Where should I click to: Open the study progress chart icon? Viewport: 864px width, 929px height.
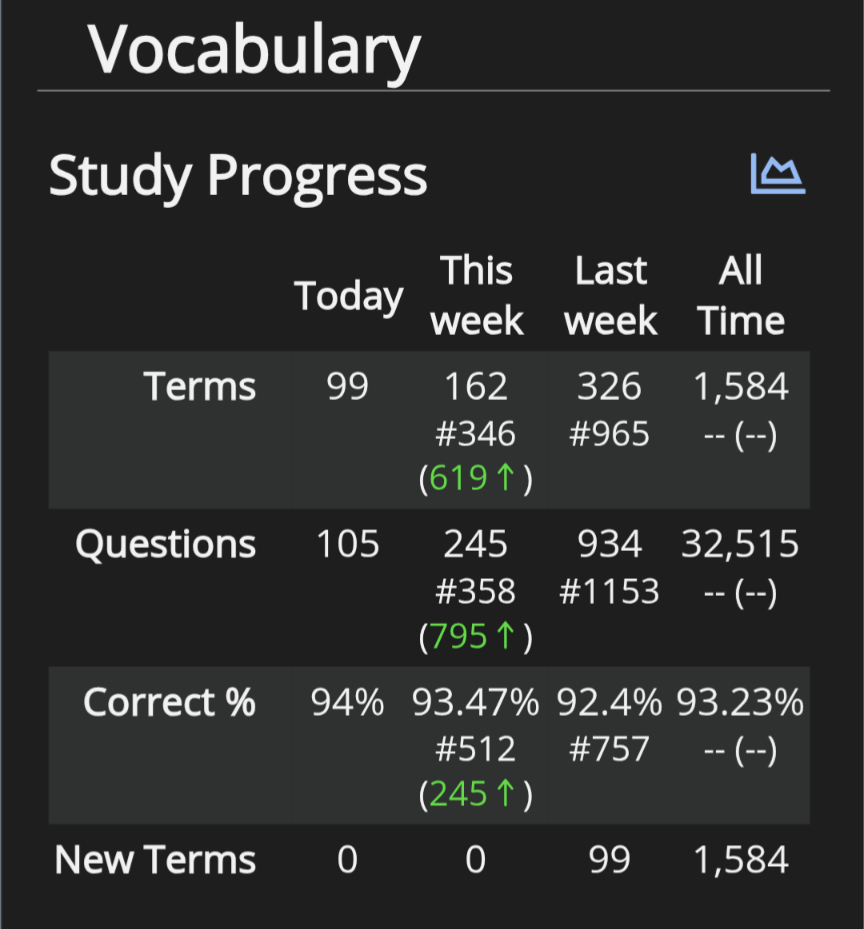click(777, 174)
